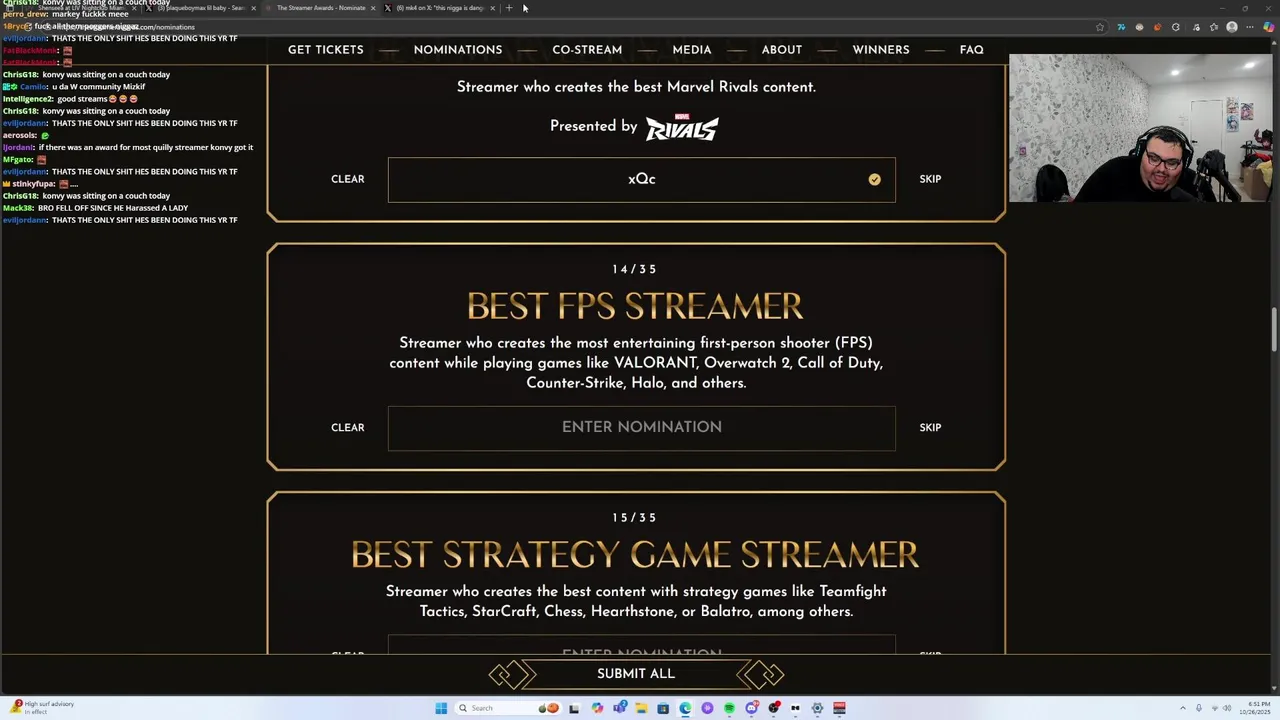Switch to The Streamer Awards browser tab
Image resolution: width=1280 pixels, height=720 pixels.
tap(320, 8)
